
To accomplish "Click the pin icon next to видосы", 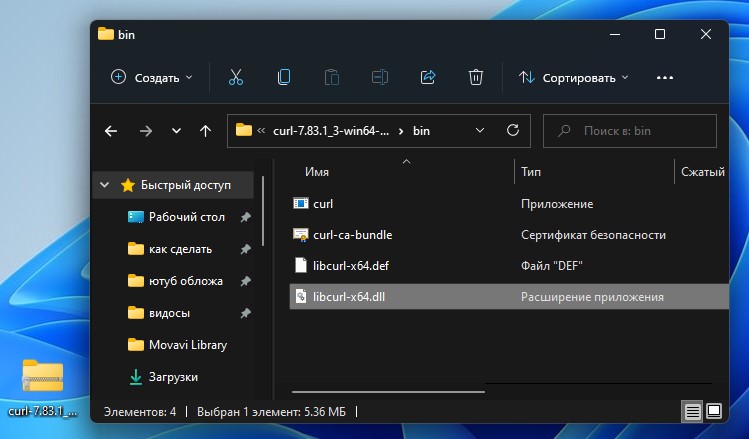I will 246,313.
